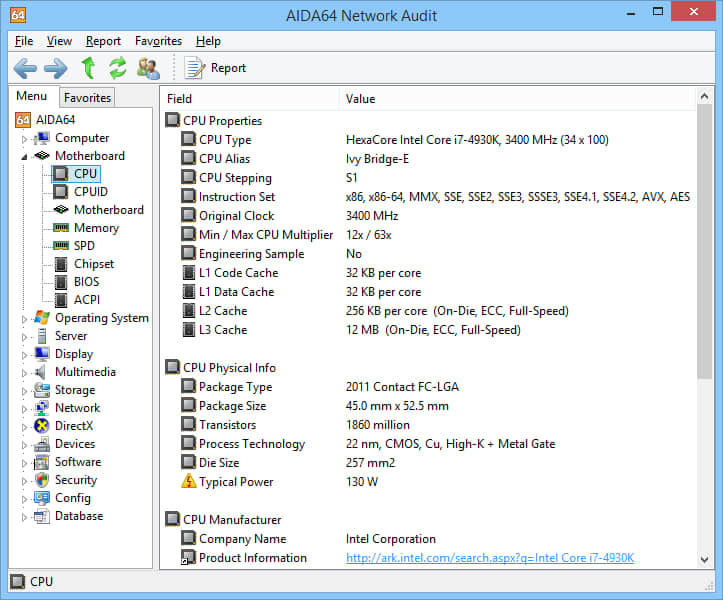The image size is (723, 600).
Task: Click the Value column header
Action: pos(516,99)
